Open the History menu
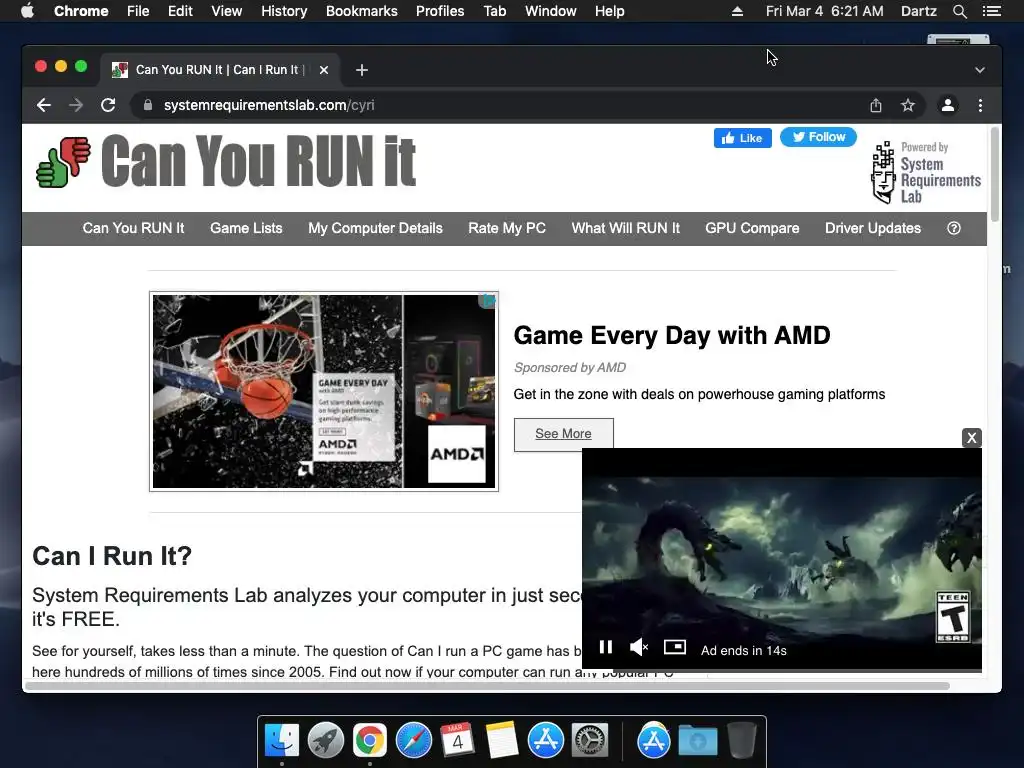Image resolution: width=1024 pixels, height=768 pixels. tap(284, 11)
